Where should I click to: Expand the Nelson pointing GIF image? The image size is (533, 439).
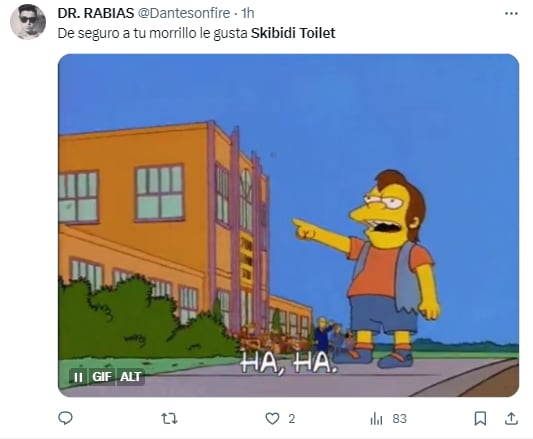pos(288,225)
